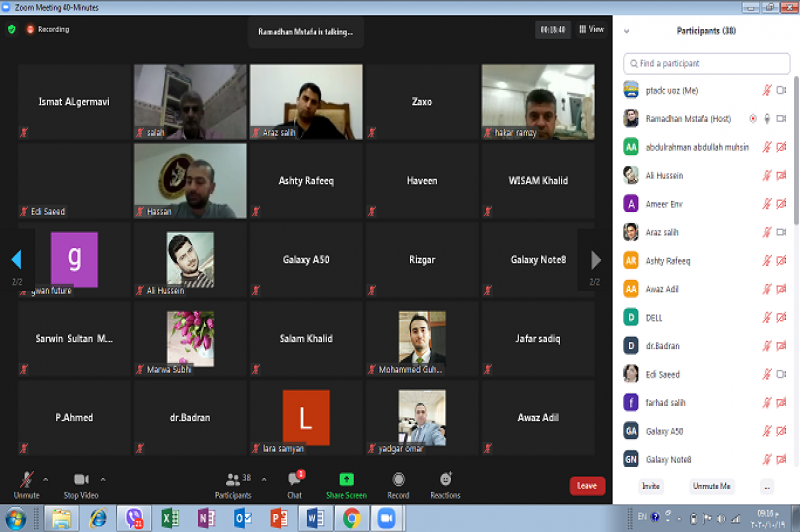
Task: Open Excel from the taskbar
Action: [170, 518]
